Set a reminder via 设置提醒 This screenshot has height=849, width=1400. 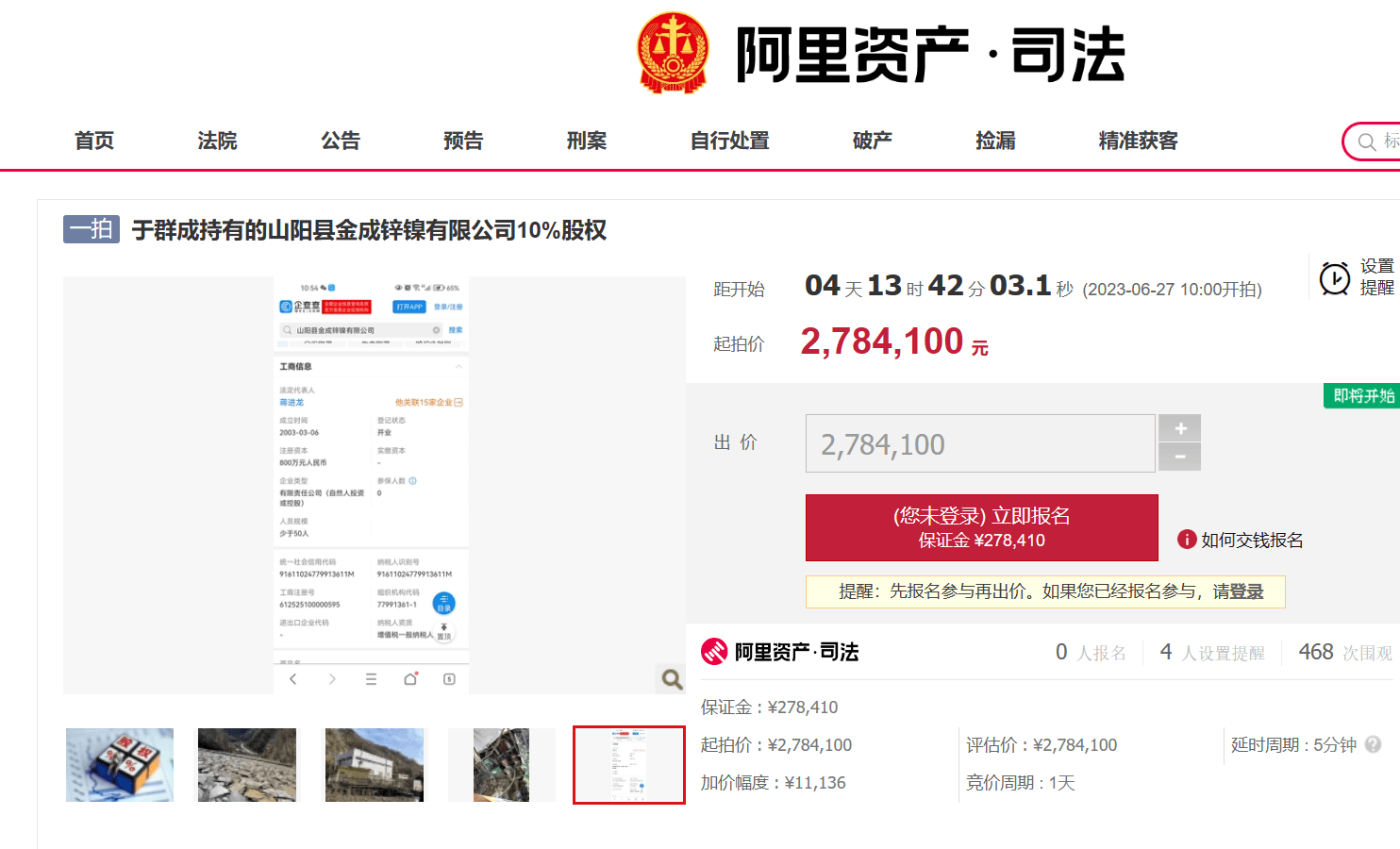pos(1376,277)
